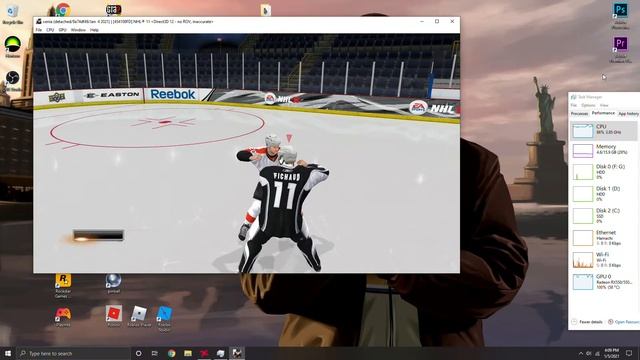Open the Help menu in xenia
Screen dimensions: 640x360
point(94,30)
